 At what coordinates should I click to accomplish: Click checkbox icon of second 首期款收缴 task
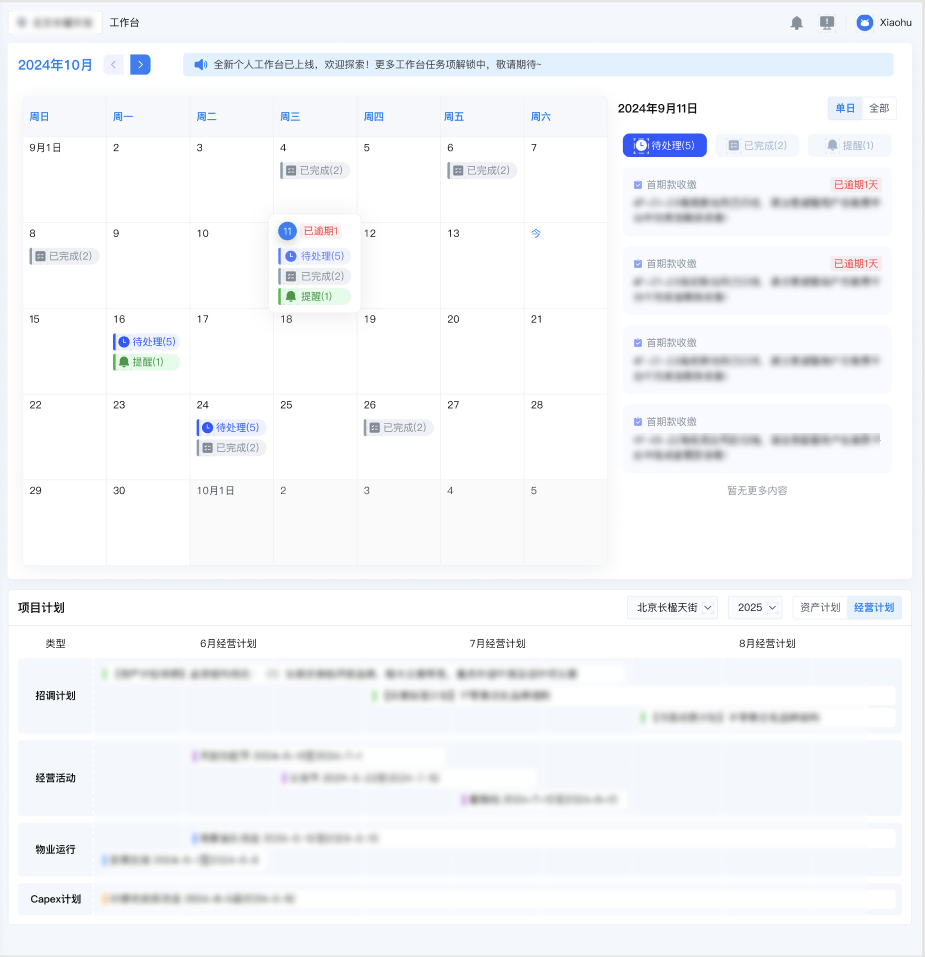(x=638, y=264)
